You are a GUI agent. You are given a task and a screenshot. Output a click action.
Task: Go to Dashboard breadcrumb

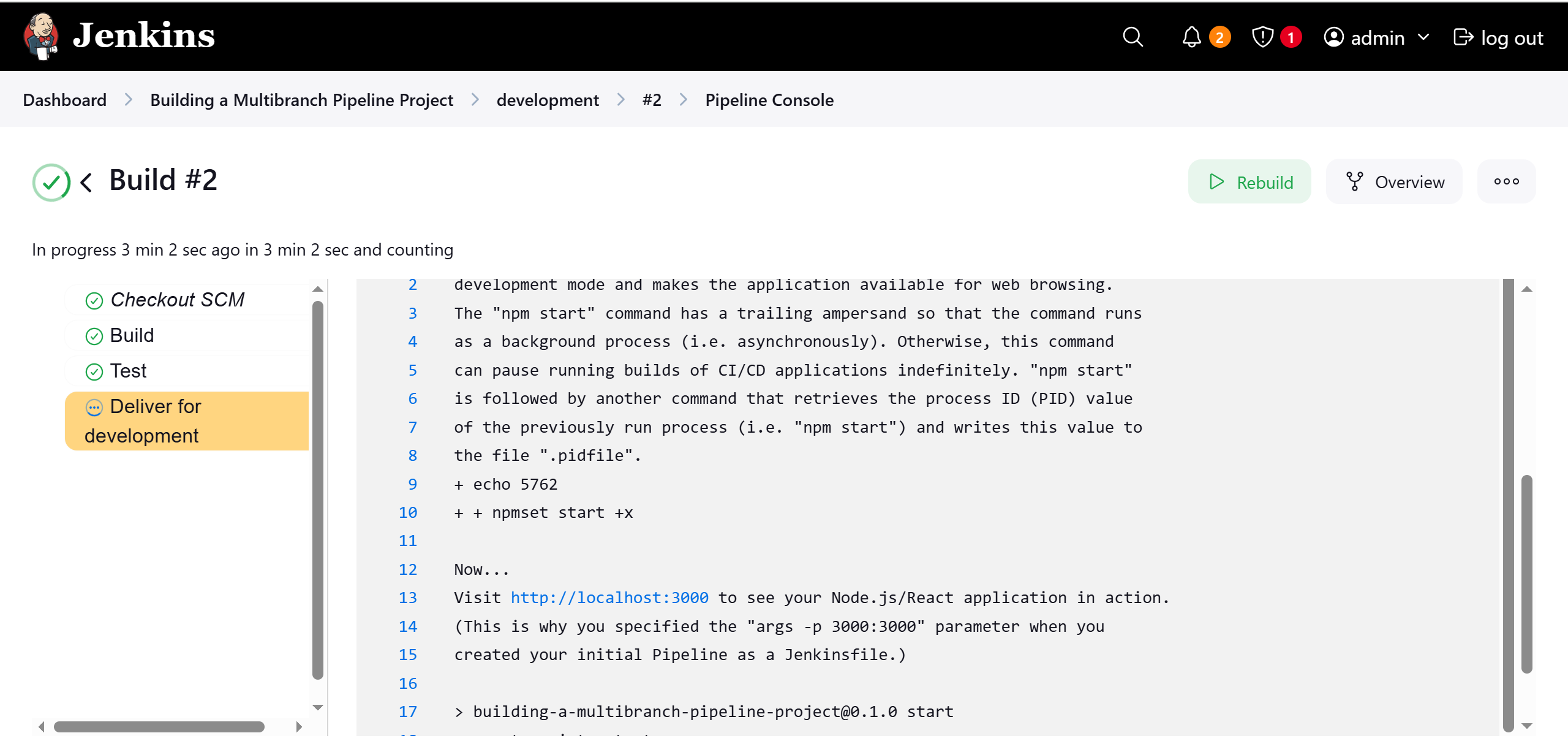[64, 100]
